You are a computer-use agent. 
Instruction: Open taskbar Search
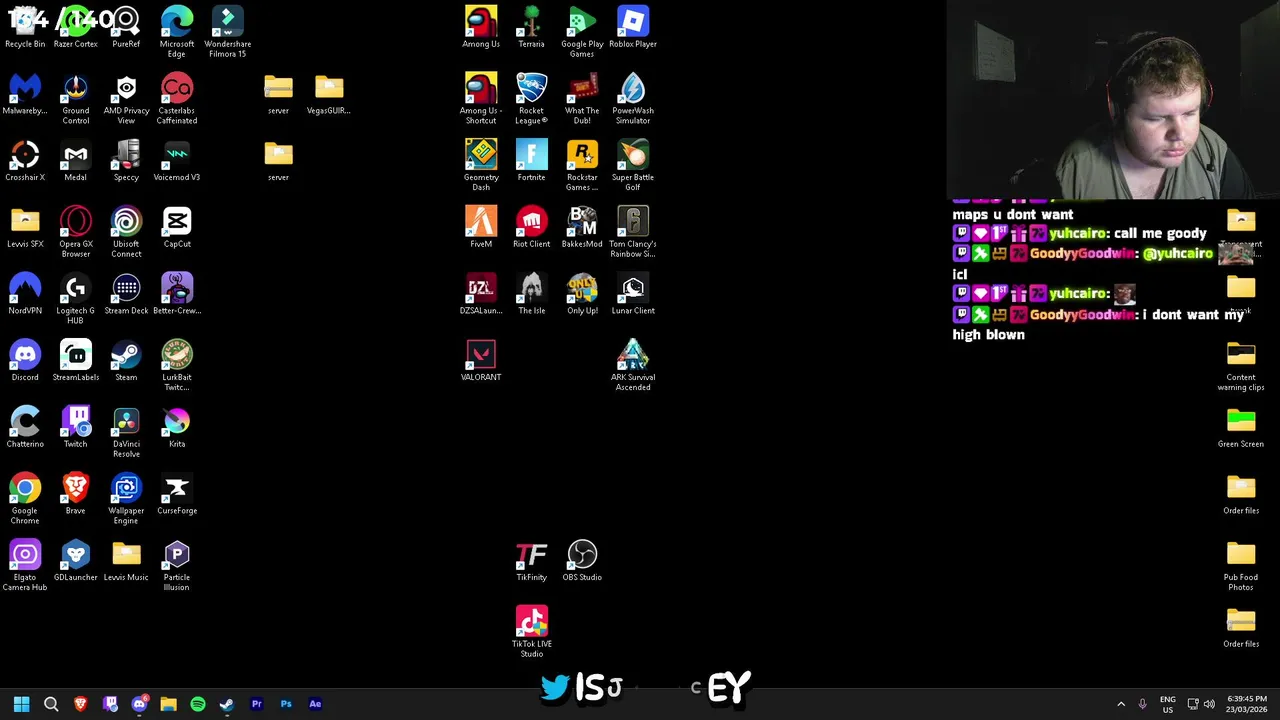click(x=51, y=704)
